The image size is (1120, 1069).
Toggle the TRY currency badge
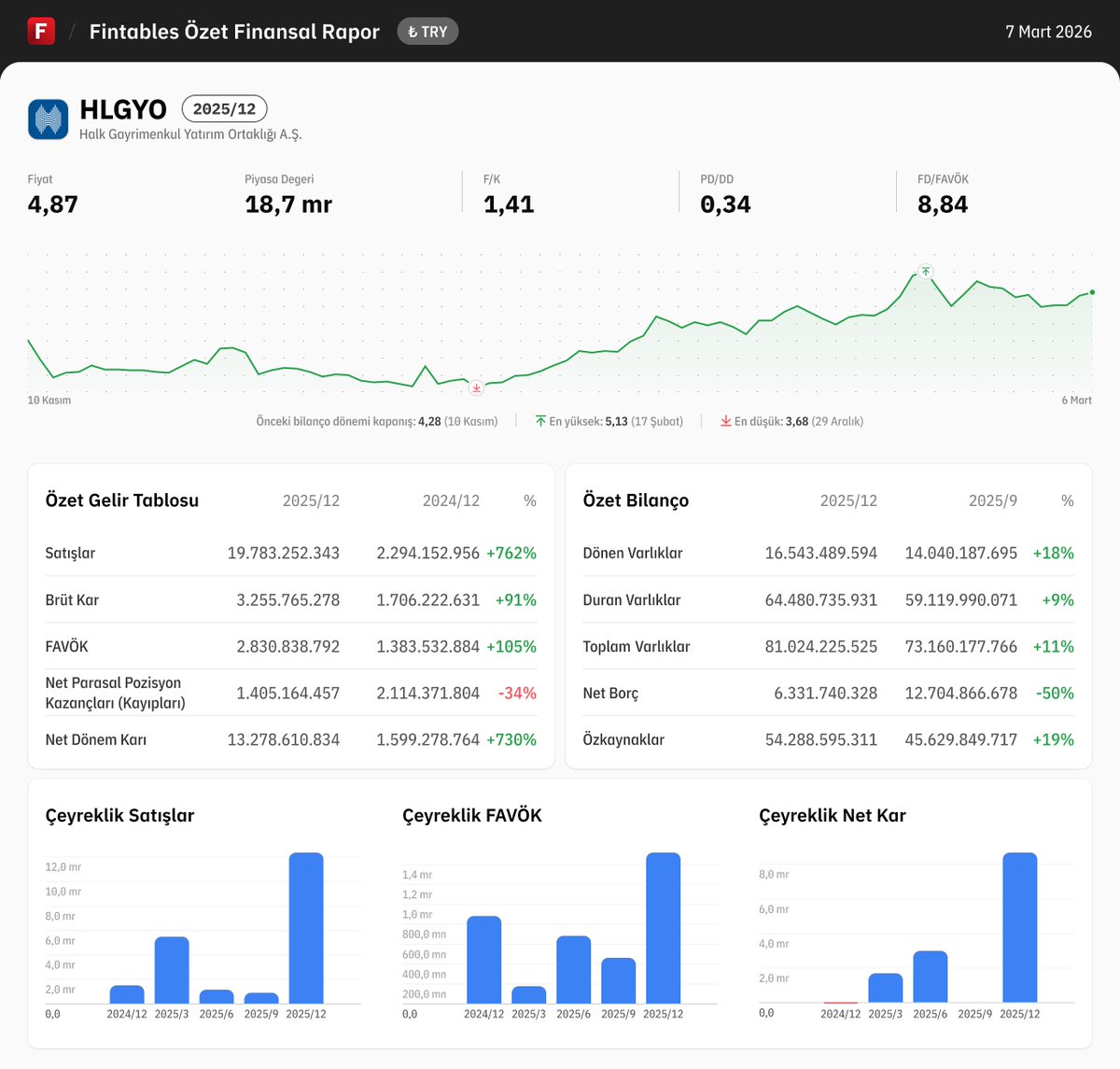pyautogui.click(x=427, y=31)
